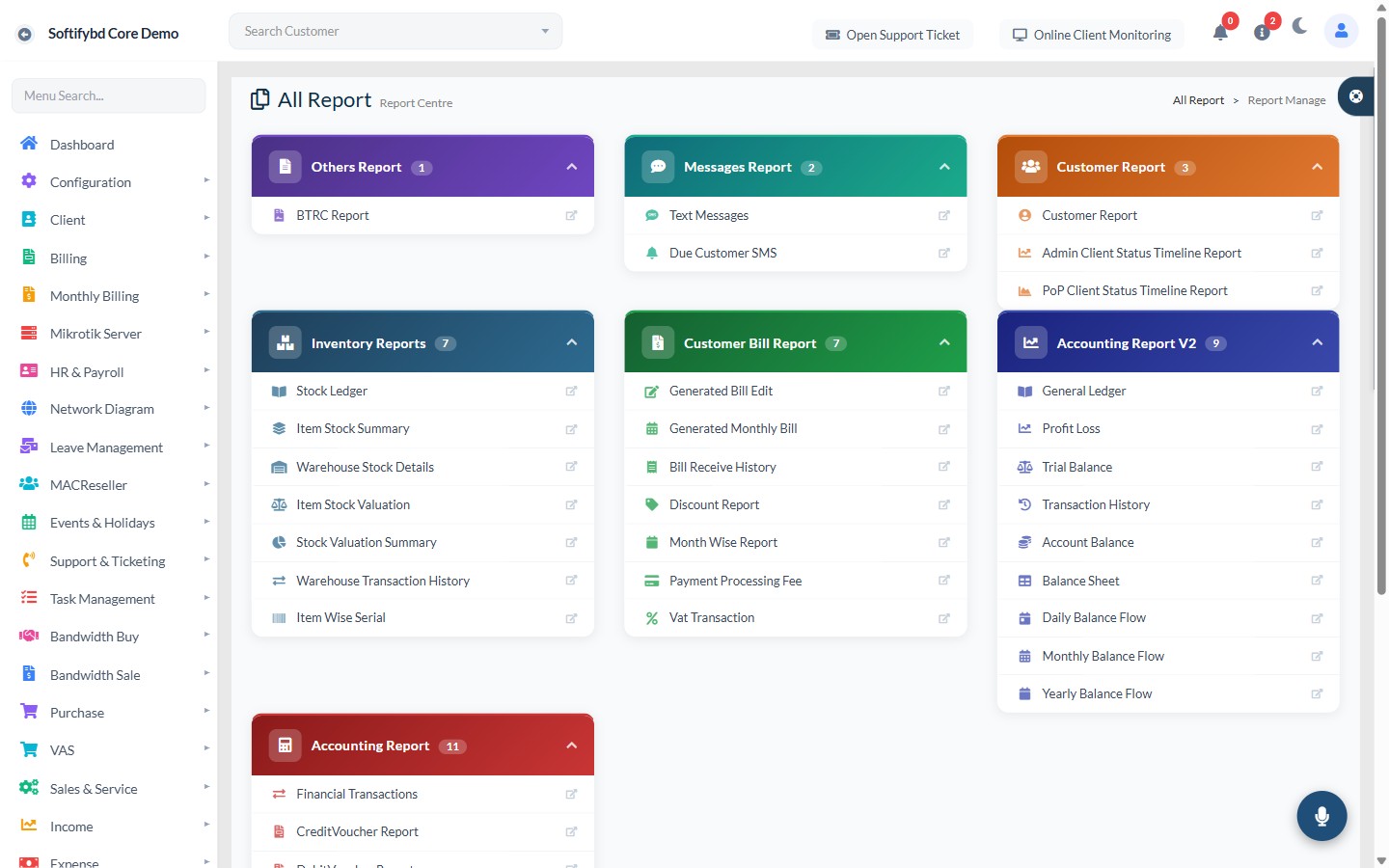1389x868 pixels.
Task: Click the Online Client Monitoring button
Action: (1092, 35)
